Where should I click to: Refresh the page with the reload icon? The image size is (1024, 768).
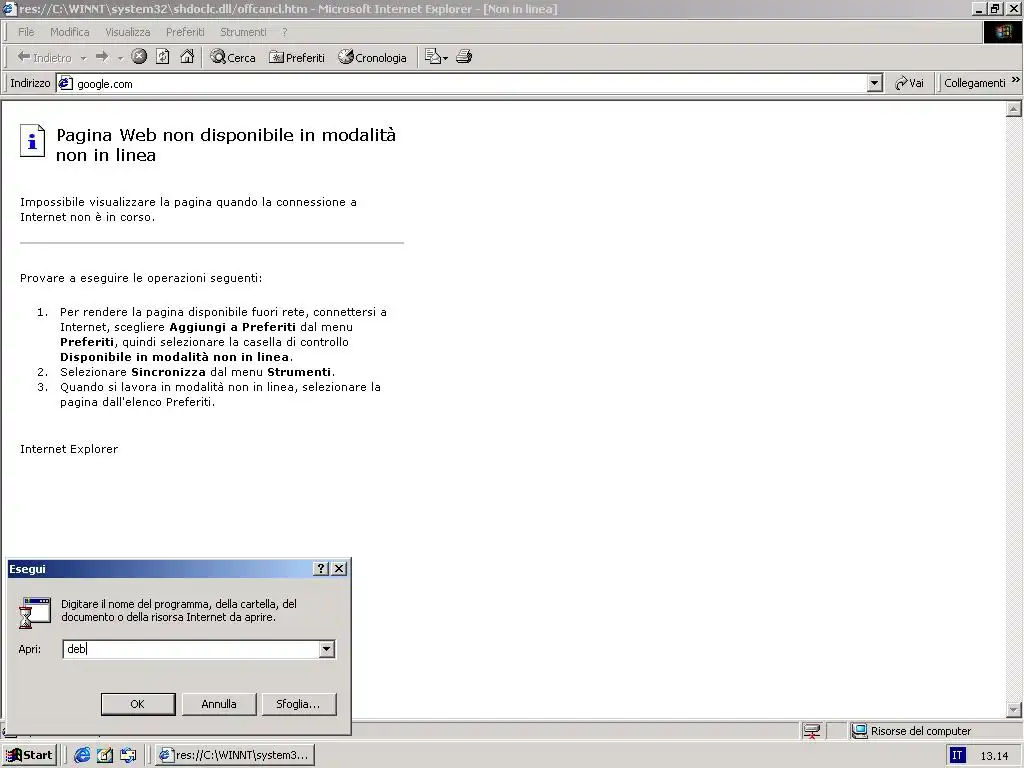coord(163,57)
